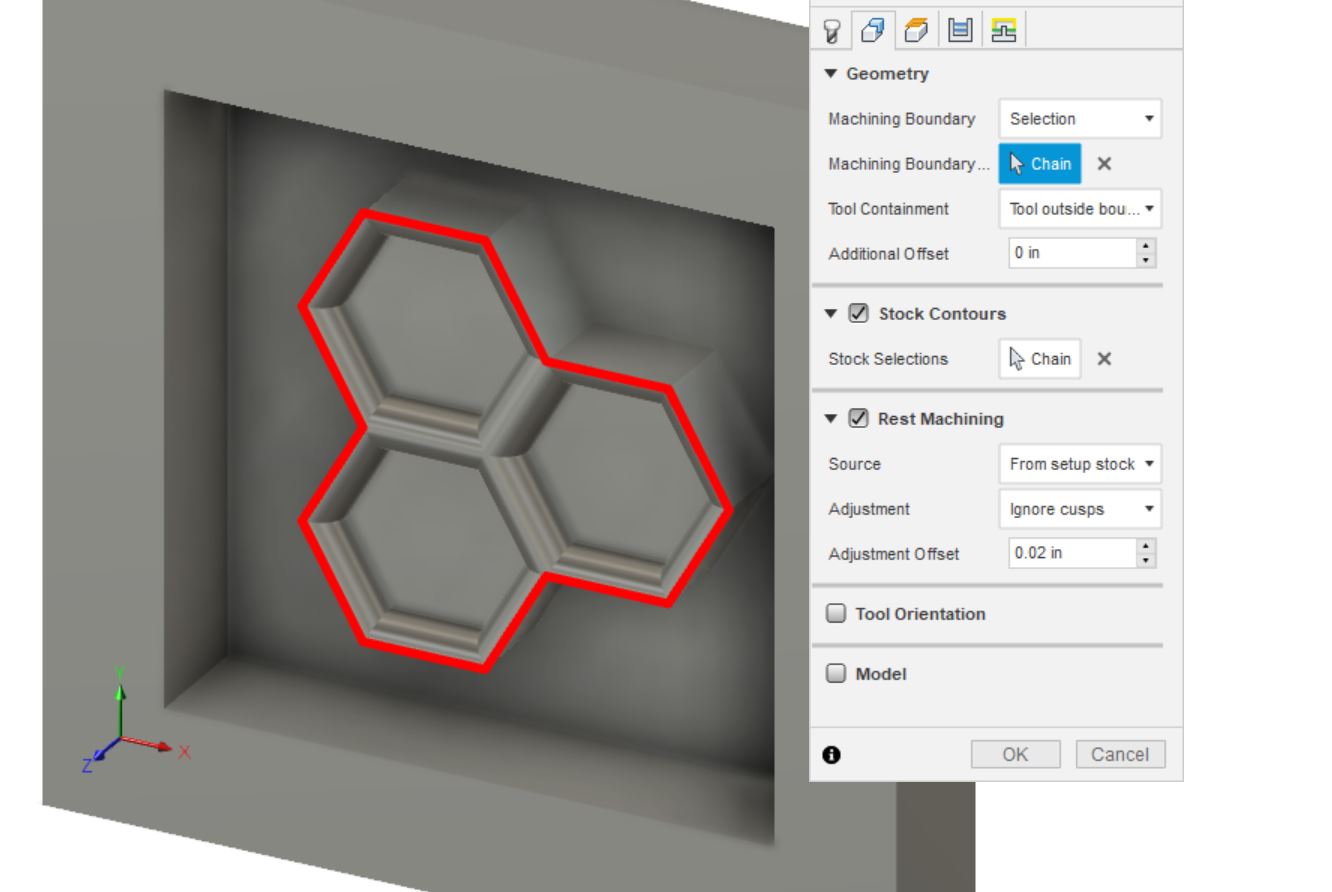Screen dimensions: 1332x892
Task: Enable the Tool Orientation checkbox
Action: tap(836, 614)
